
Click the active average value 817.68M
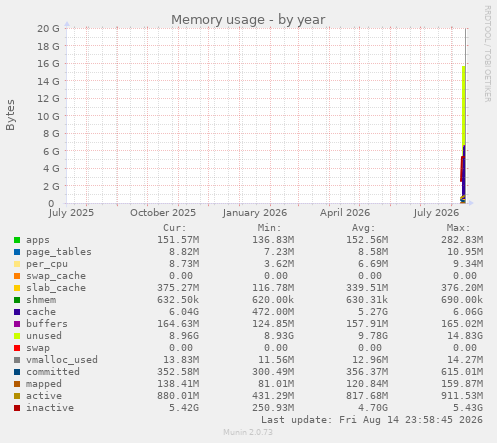pyautogui.click(x=367, y=396)
